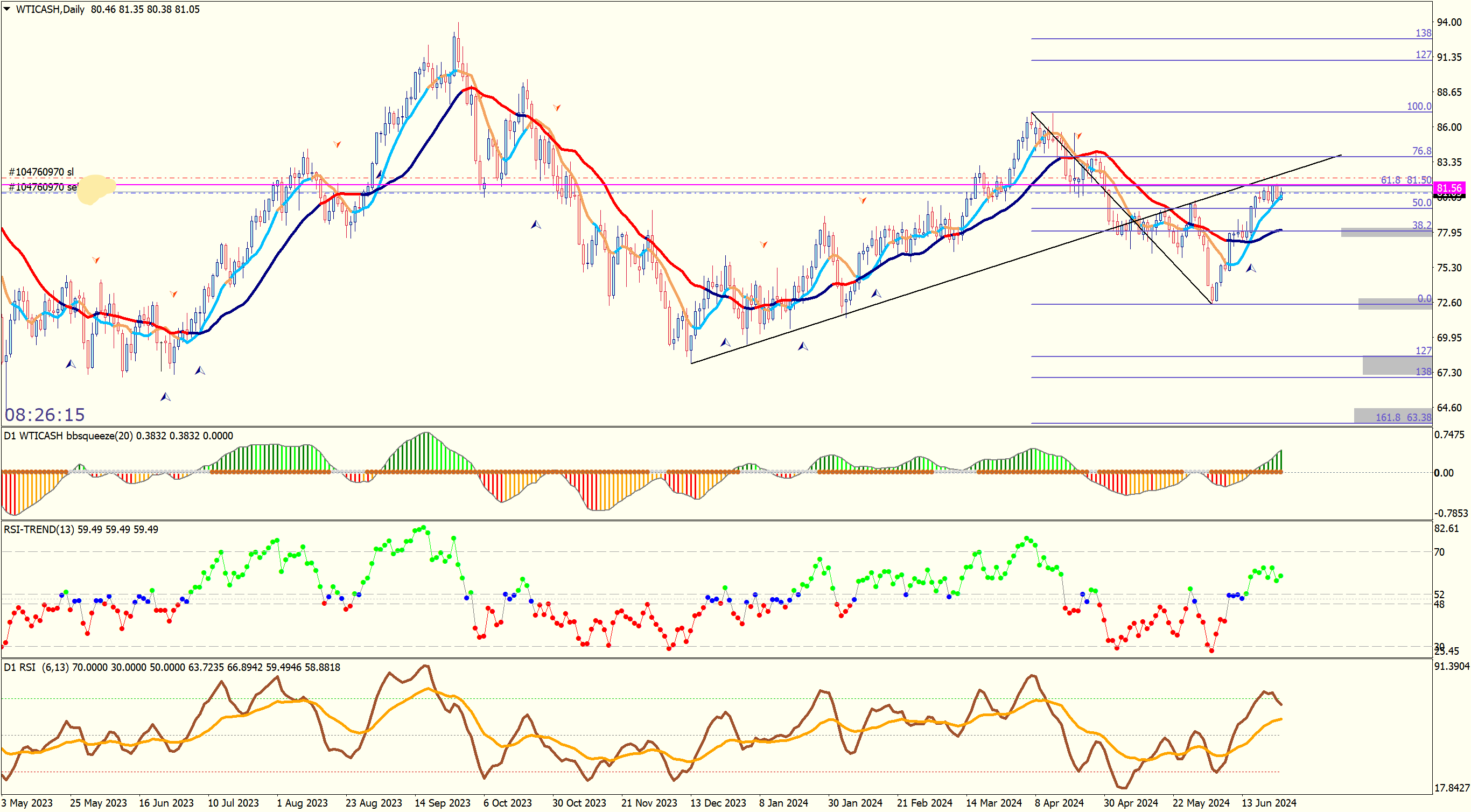
Task: Select the #104760970 sl stop-loss line label
Action: pyautogui.click(x=41, y=172)
